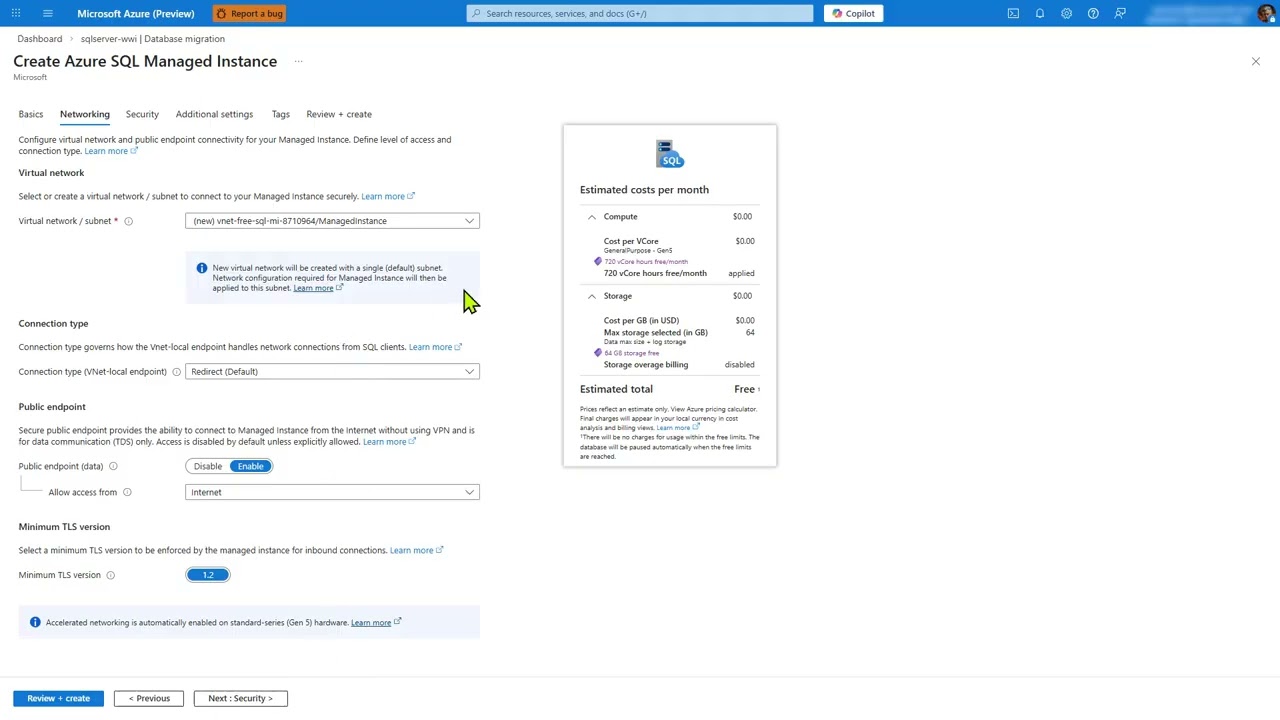
Task: Open the Azure portal waffle grid icon
Action: (x=16, y=13)
